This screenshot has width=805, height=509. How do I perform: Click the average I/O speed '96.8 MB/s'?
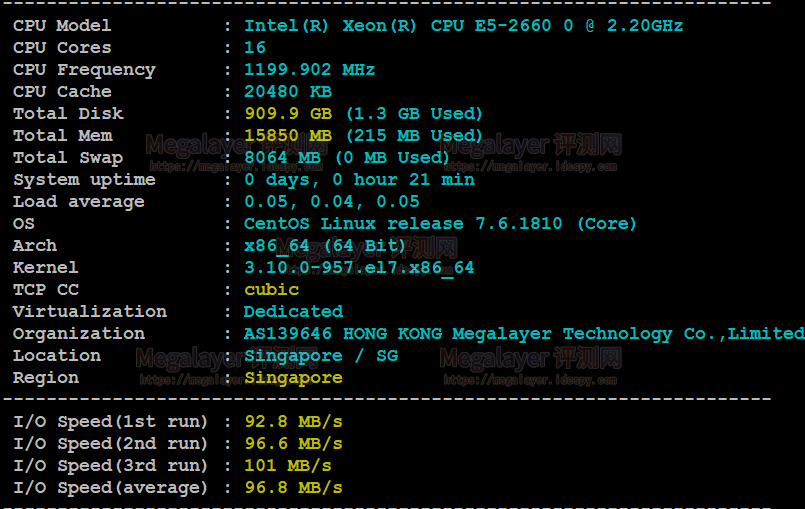(293, 488)
